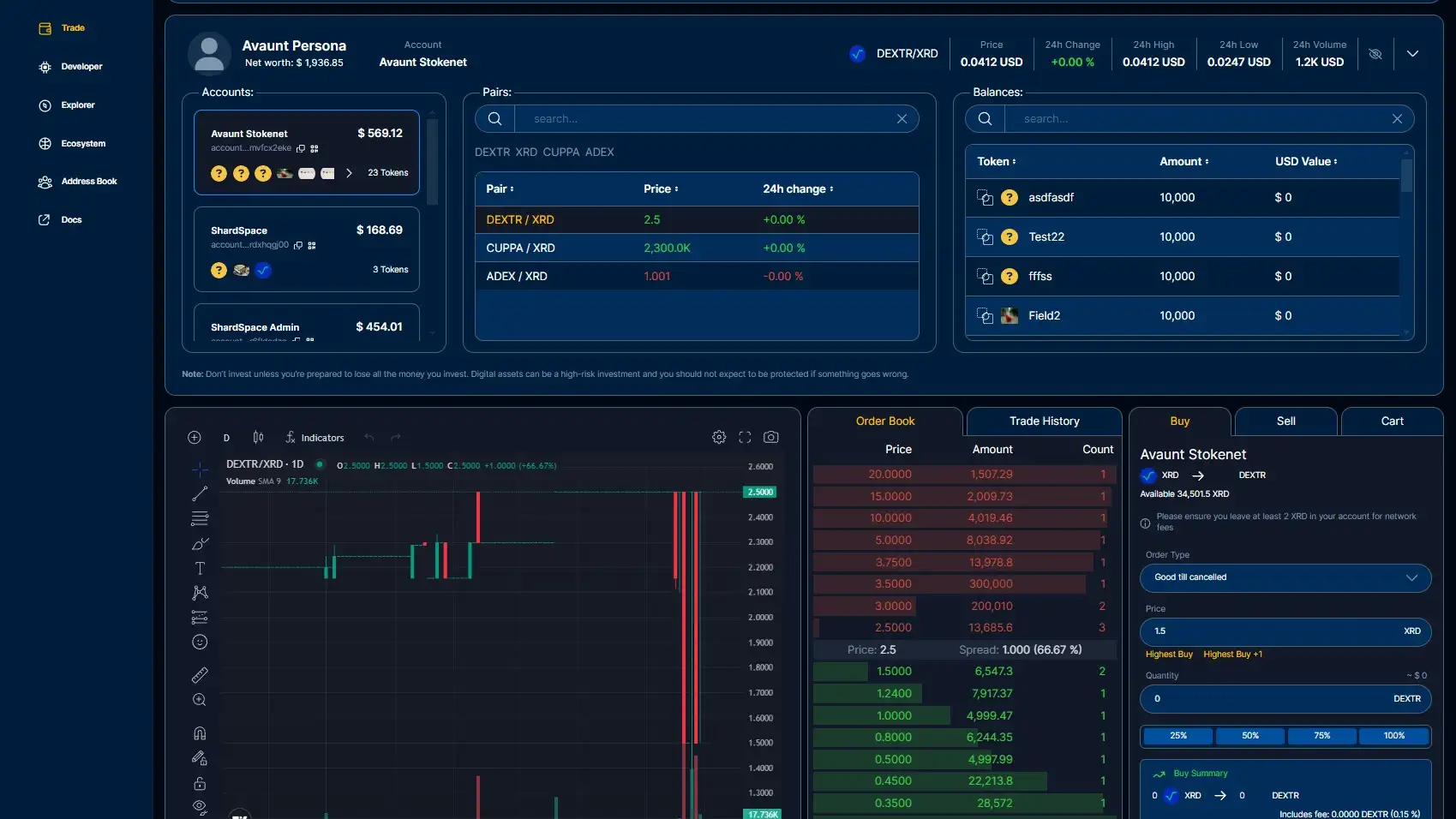Set quantity to 50% button
Viewport: 1456px width, 819px height.
(1249, 736)
